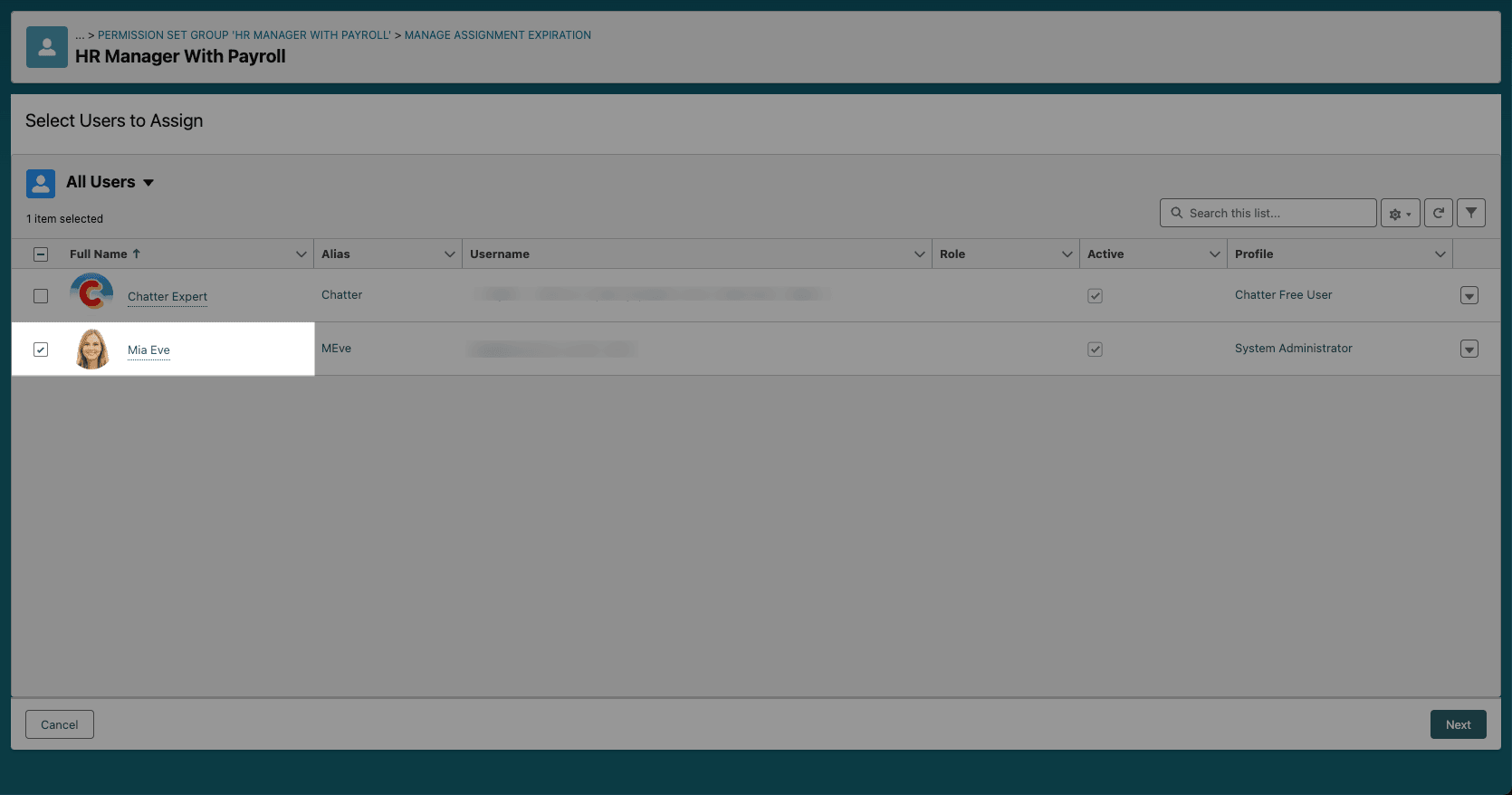Click Mia Eve's profile photo
Image resolution: width=1512 pixels, height=795 pixels.
point(91,349)
